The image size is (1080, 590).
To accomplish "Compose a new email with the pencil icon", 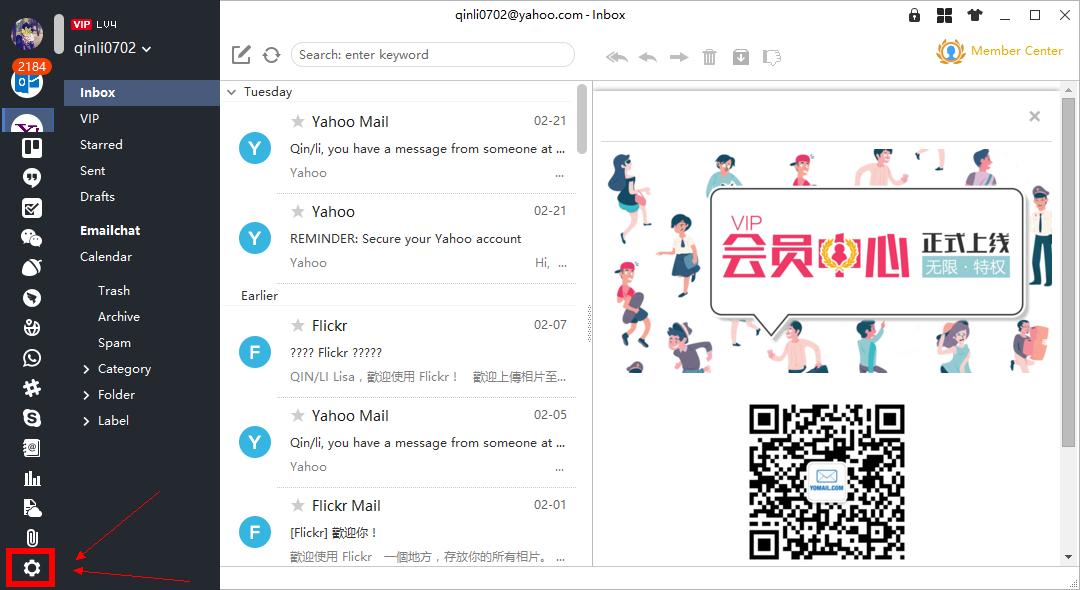I will click(241, 55).
